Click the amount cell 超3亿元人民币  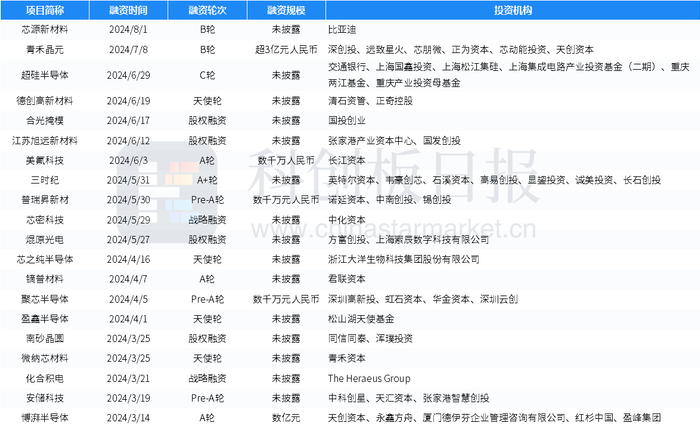click(286, 50)
